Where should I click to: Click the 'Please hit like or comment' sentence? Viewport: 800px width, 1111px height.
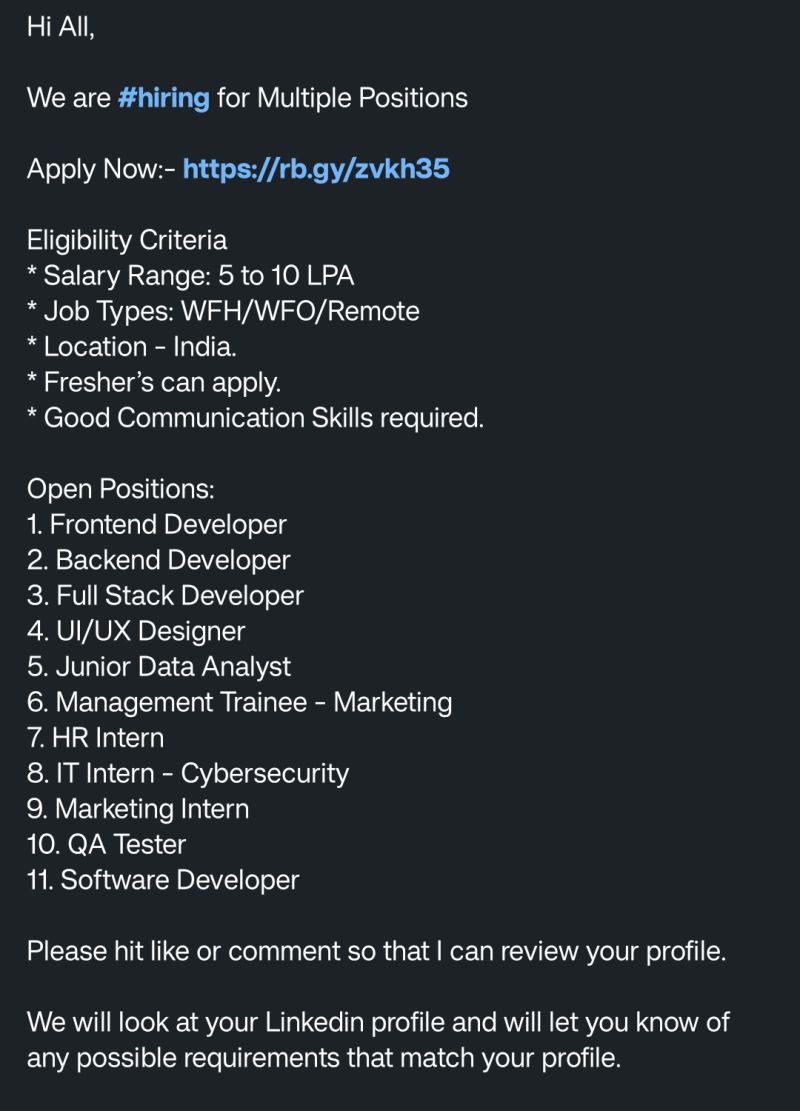pyautogui.click(x=376, y=951)
